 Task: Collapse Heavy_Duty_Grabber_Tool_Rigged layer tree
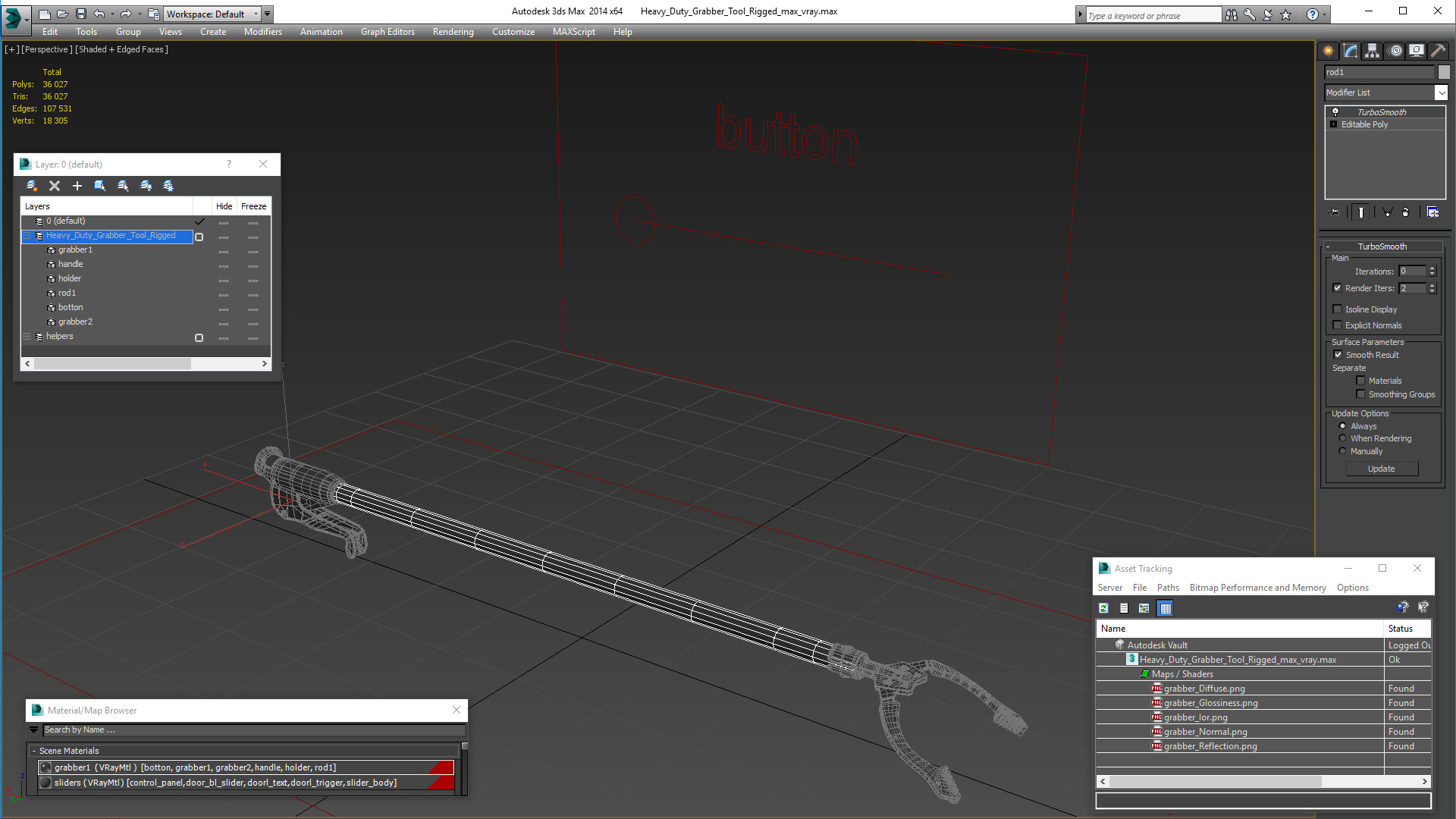(27, 236)
